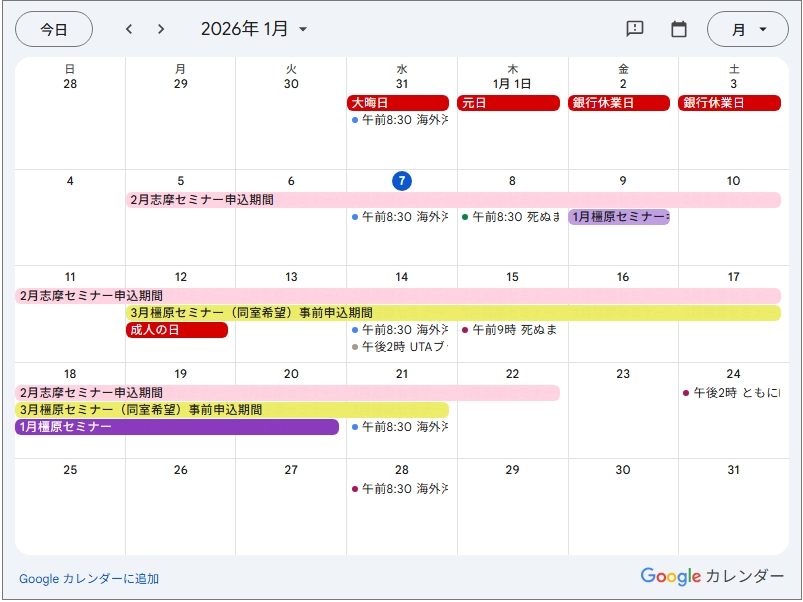Open the 大晦日 event on December 31
Screen dimensions: 803x602
click(x=398, y=103)
